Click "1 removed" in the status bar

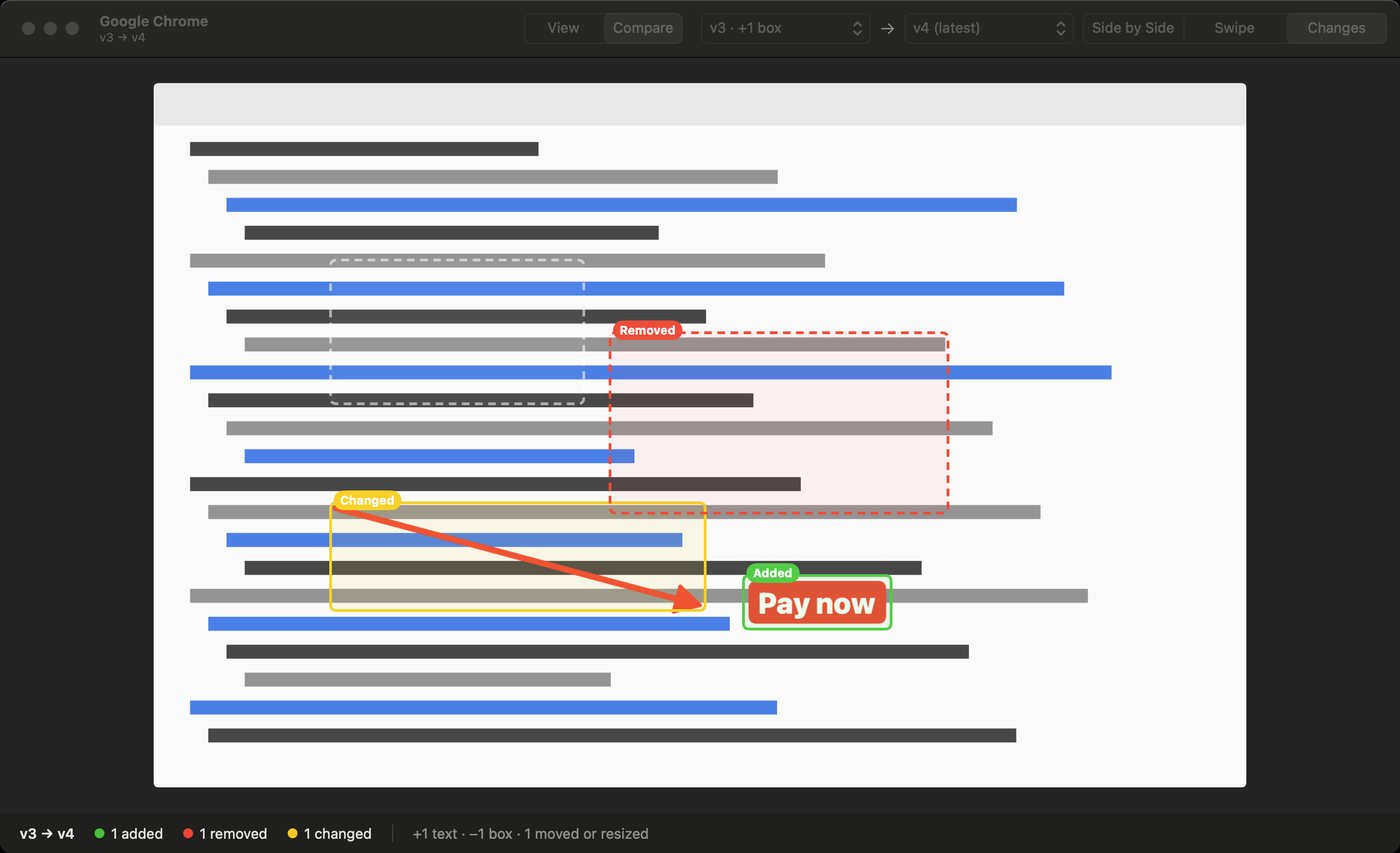pos(225,833)
